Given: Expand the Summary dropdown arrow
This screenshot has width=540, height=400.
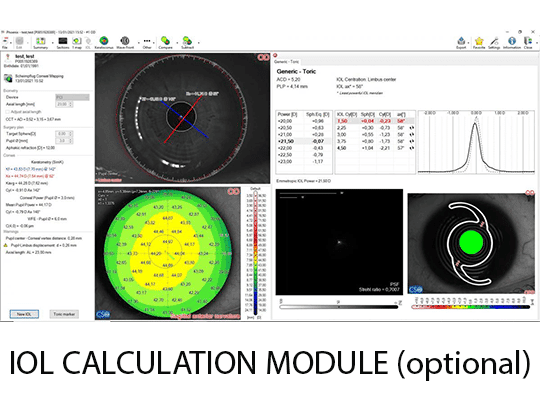Looking at the screenshot, I should pyautogui.click(x=53, y=43).
